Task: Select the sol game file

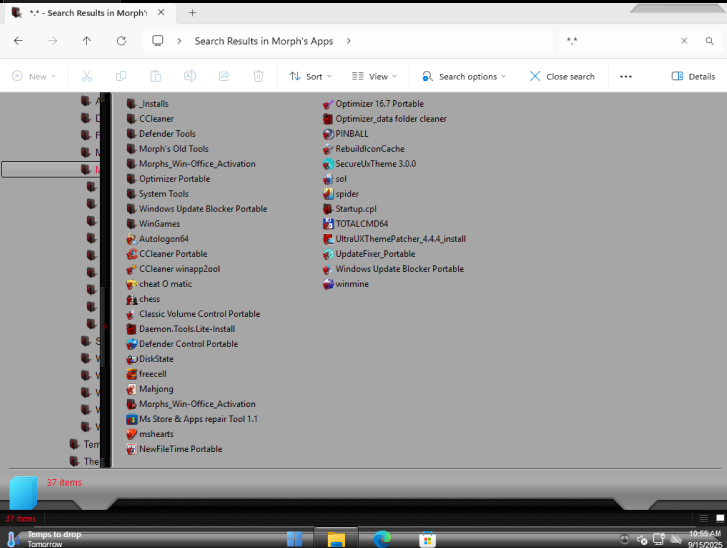Action: pyautogui.click(x=335, y=179)
